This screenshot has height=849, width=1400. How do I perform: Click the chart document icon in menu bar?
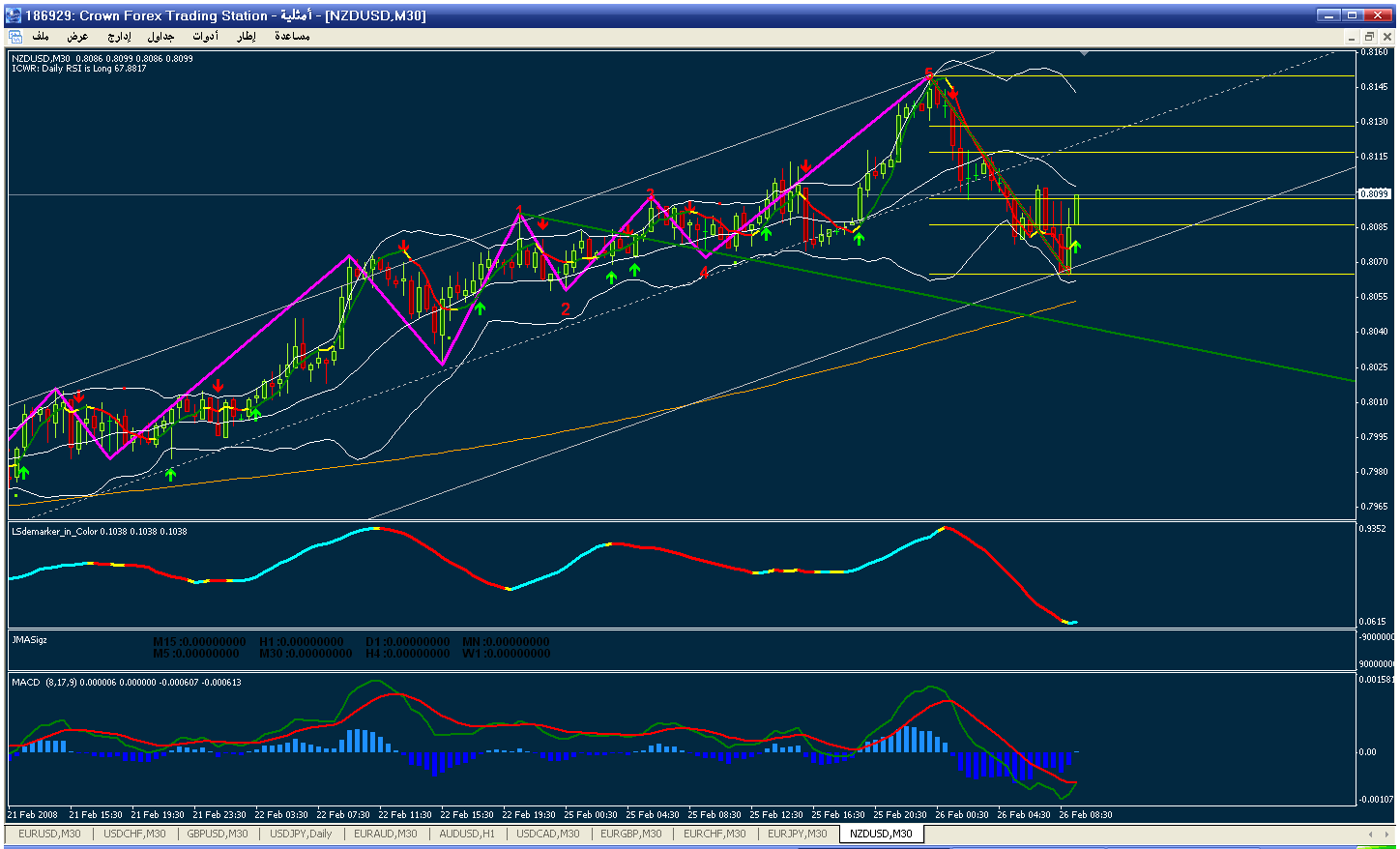(x=15, y=37)
